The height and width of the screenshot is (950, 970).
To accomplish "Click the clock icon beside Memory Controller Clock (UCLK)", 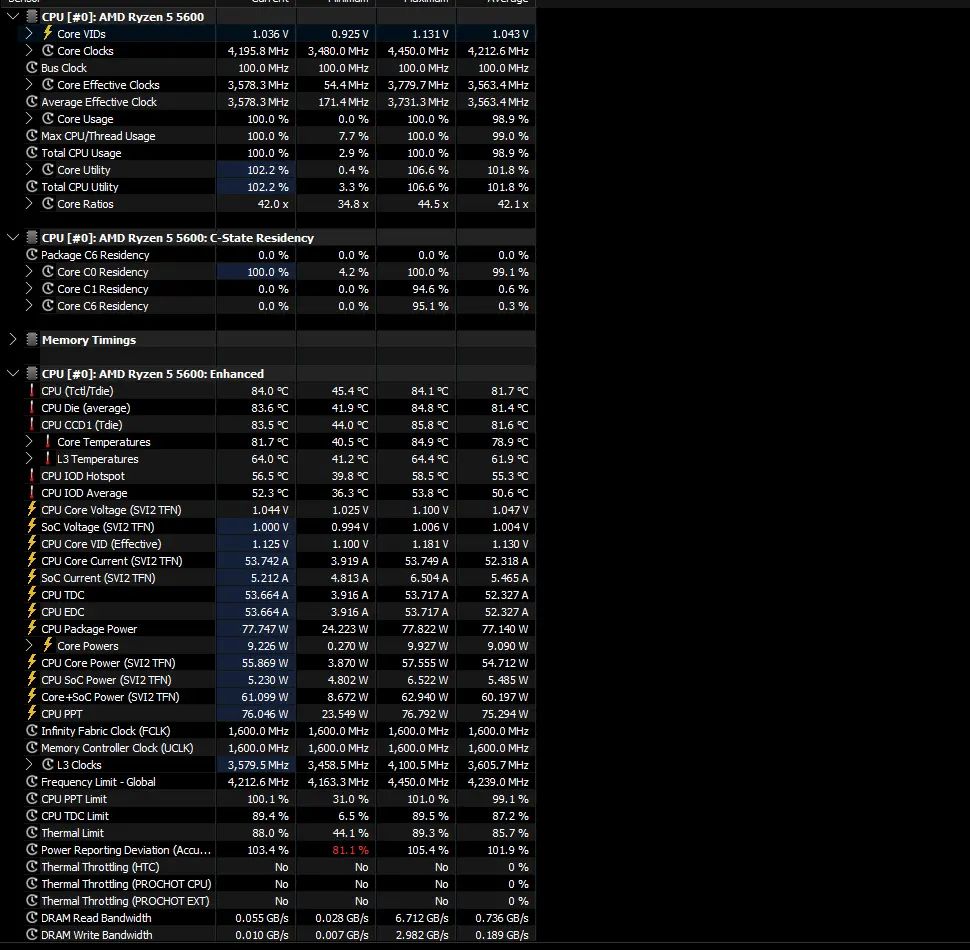I will tap(32, 748).
